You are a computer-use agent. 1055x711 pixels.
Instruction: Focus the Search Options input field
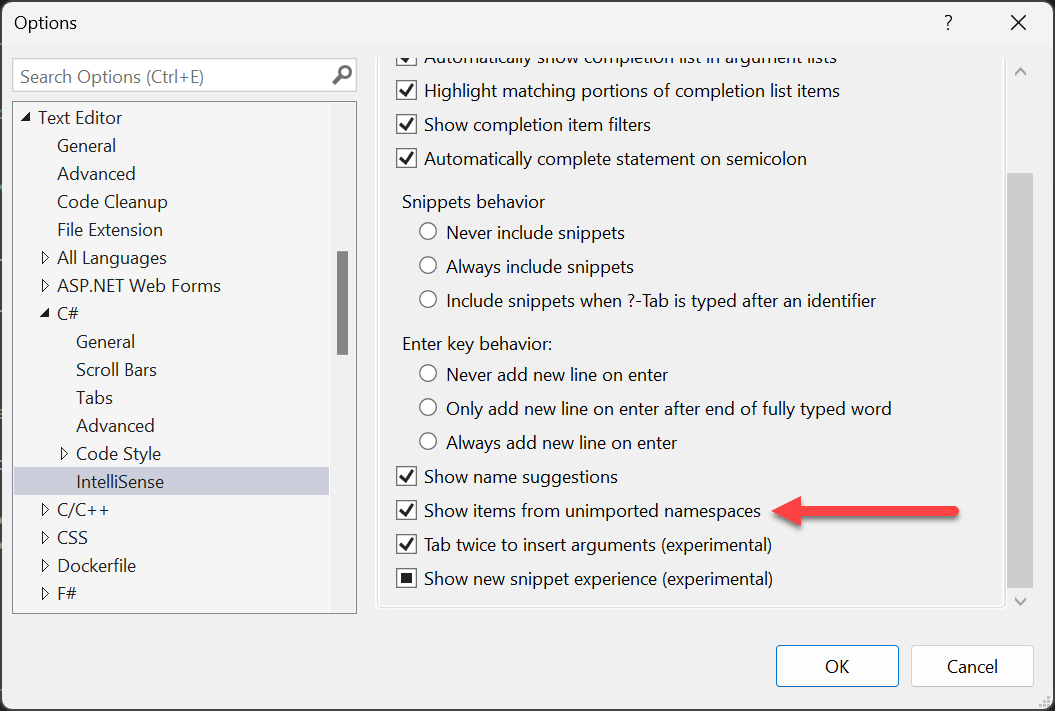[x=170, y=76]
